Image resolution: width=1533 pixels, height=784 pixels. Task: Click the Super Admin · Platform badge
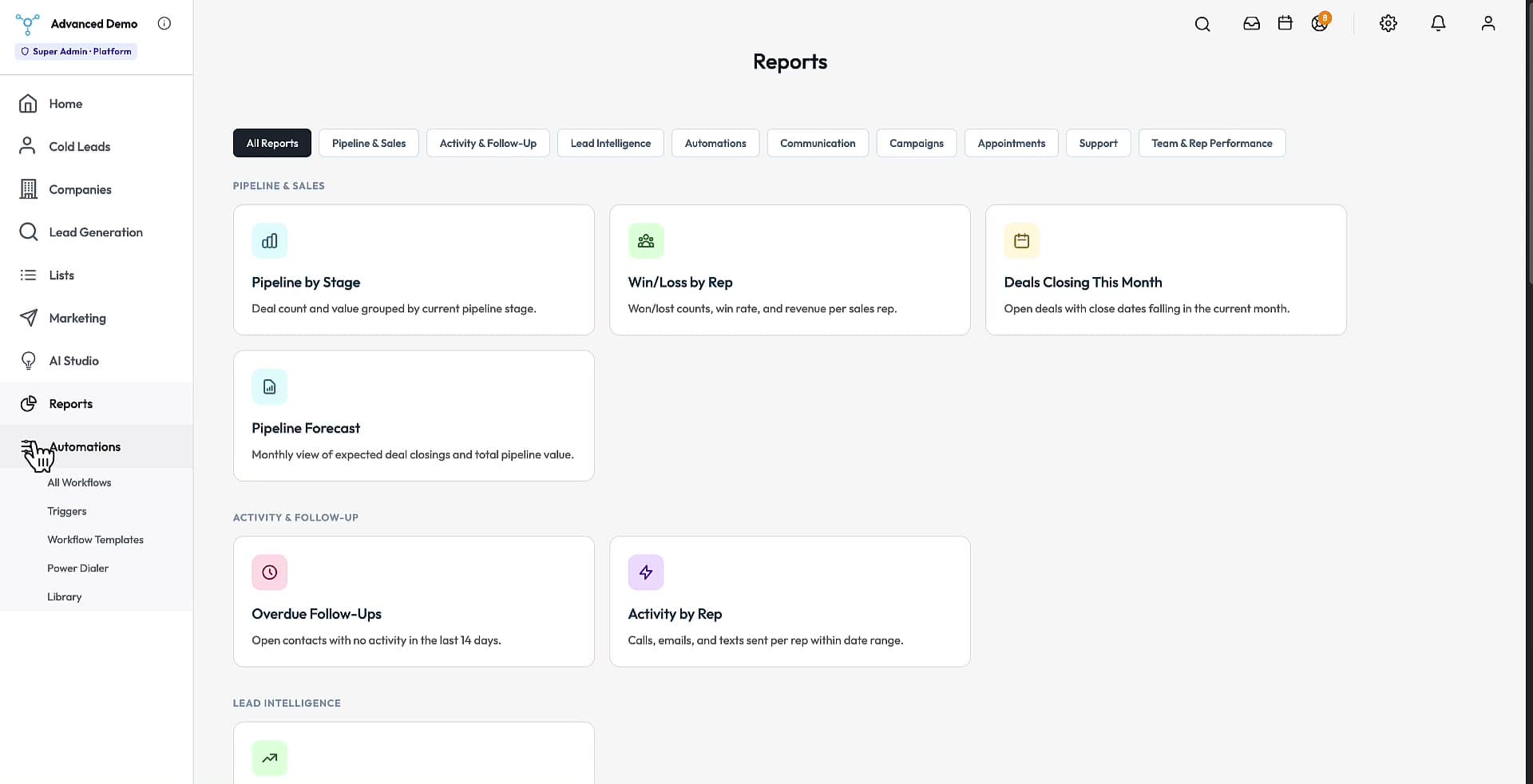tap(76, 51)
